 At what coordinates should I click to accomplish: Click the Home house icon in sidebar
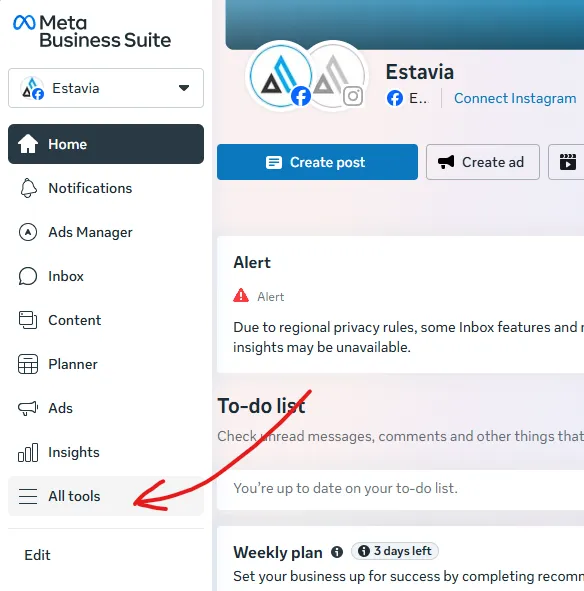(28, 144)
